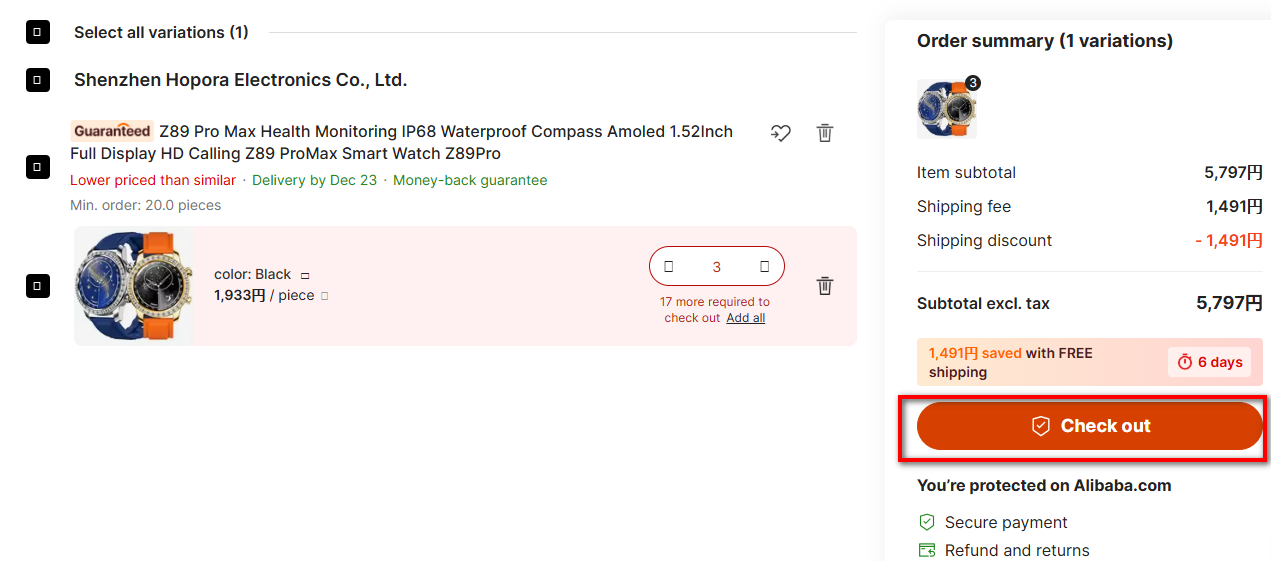The height and width of the screenshot is (561, 1271).
Task: Tick the Select all variations checkbox
Action: [x=37, y=33]
